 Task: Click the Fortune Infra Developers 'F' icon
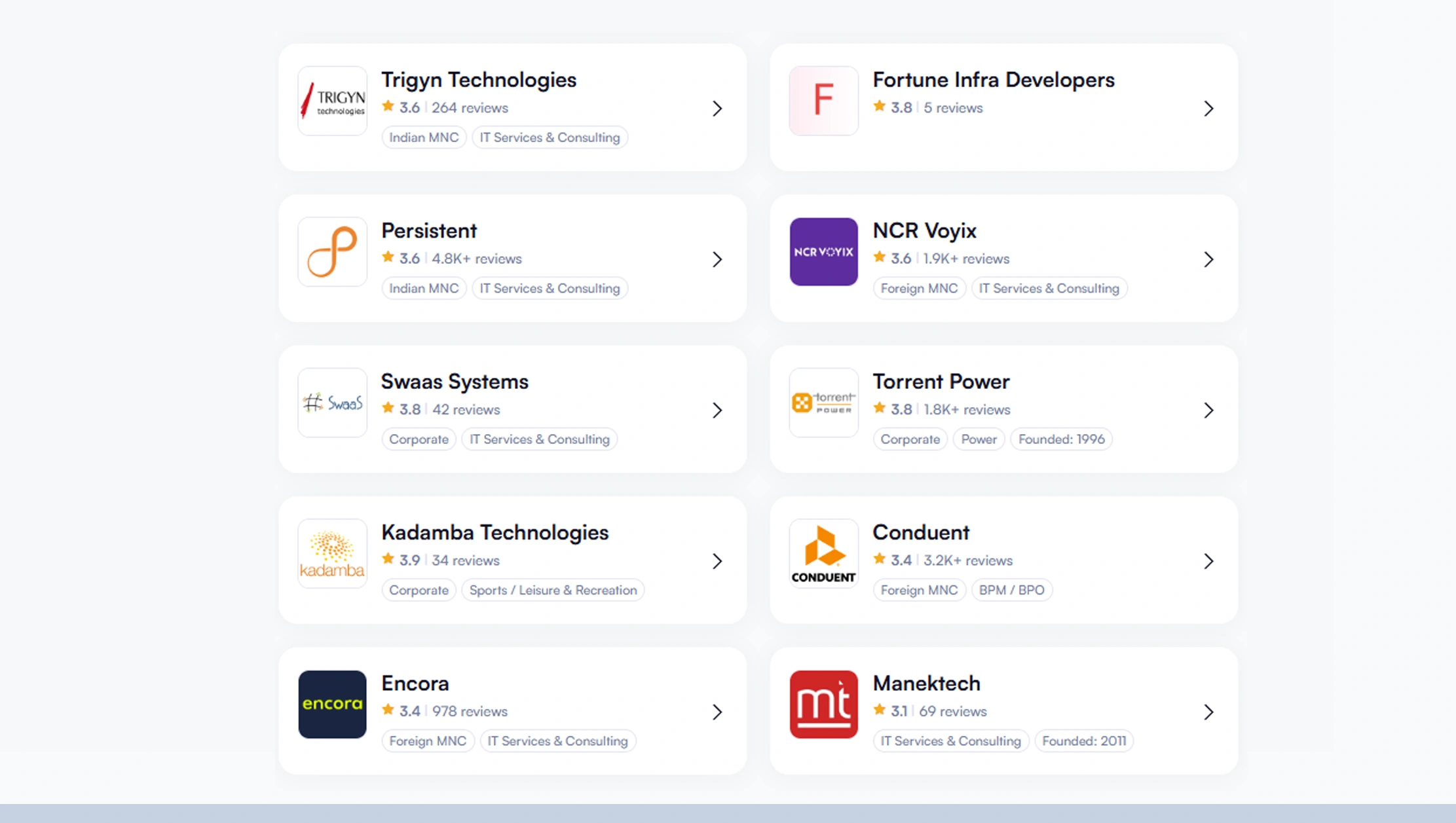click(823, 101)
